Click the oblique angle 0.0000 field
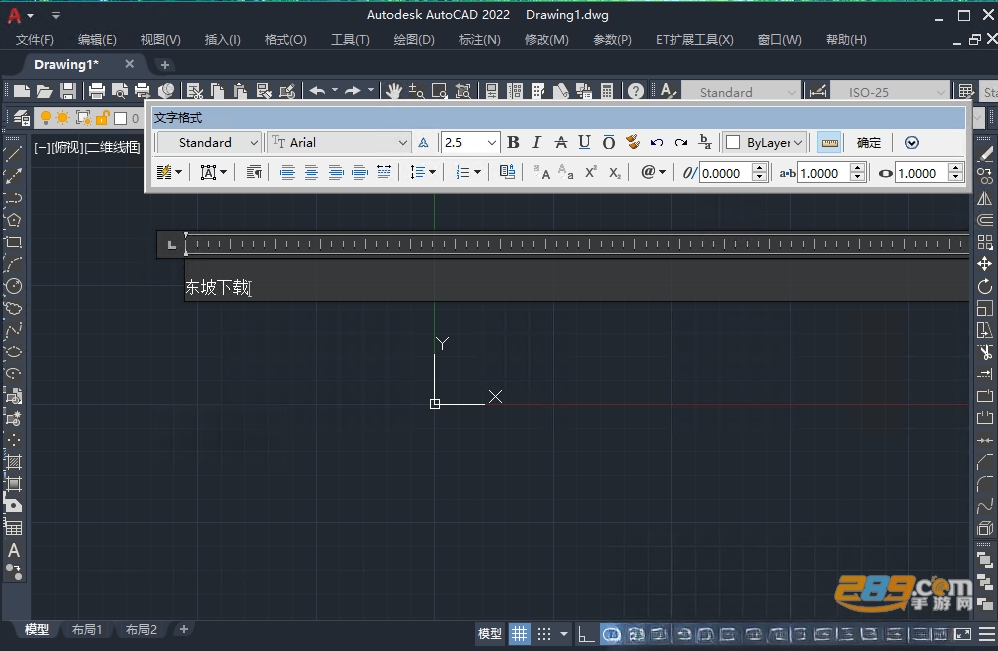The width and height of the screenshot is (998, 651). pyautogui.click(x=726, y=173)
